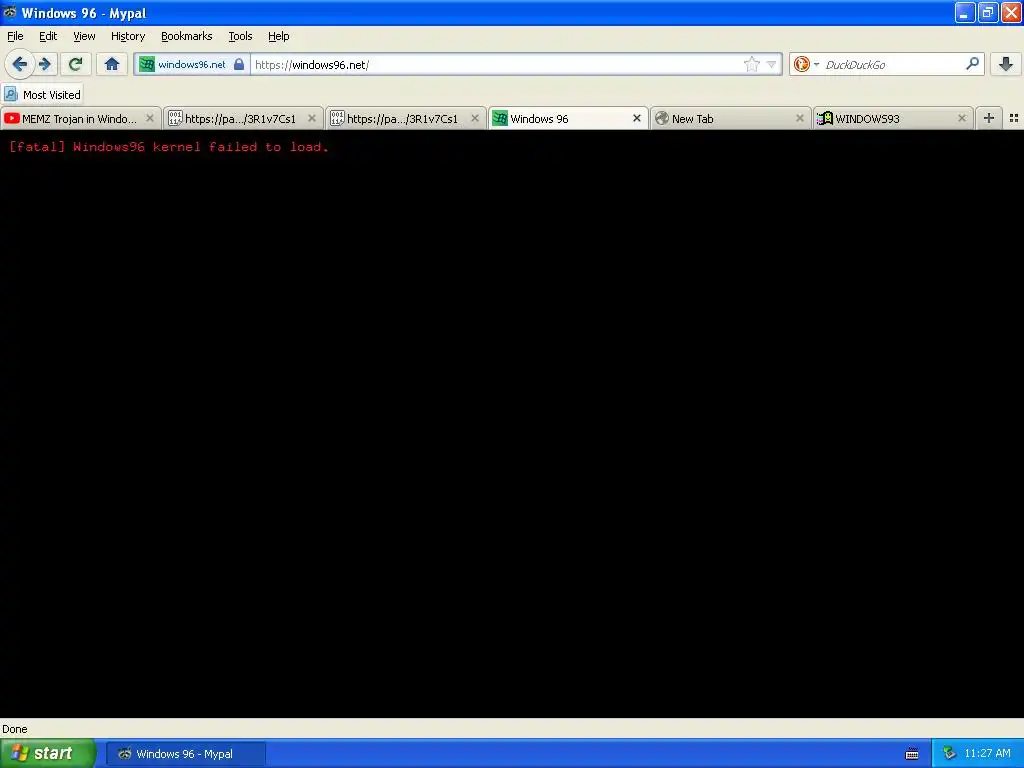Minimize the Mypal browser window
Image resolution: width=1024 pixels, height=768 pixels.
point(965,13)
